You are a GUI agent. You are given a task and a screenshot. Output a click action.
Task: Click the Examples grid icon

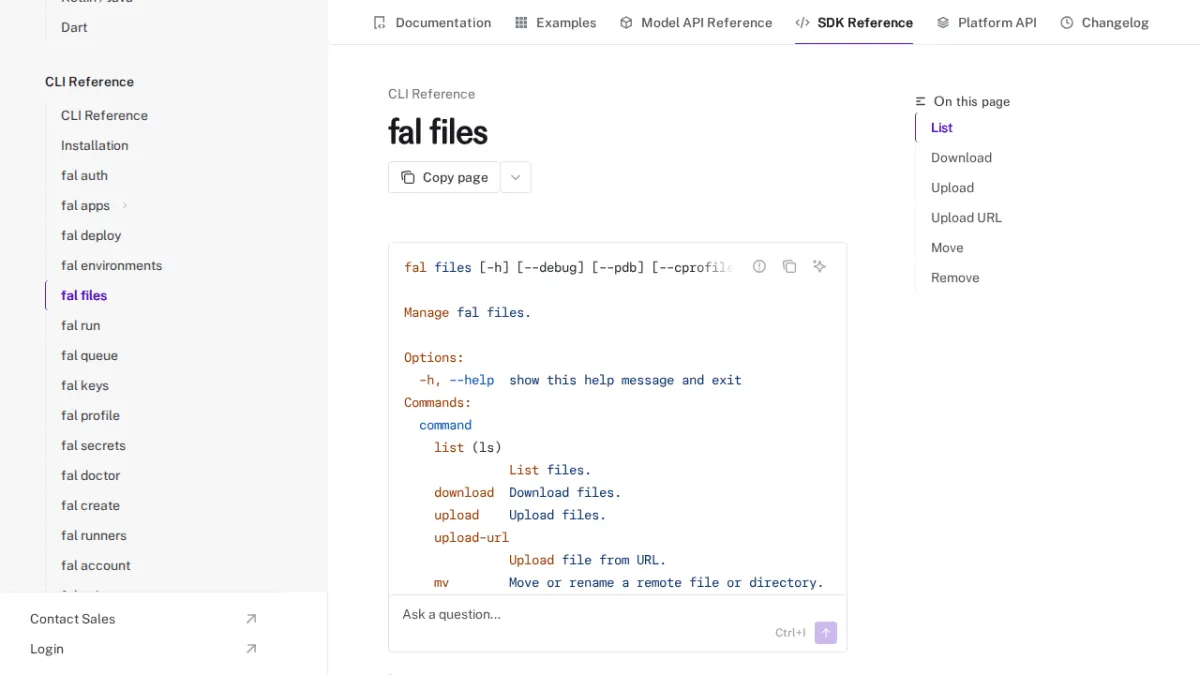(521, 22)
